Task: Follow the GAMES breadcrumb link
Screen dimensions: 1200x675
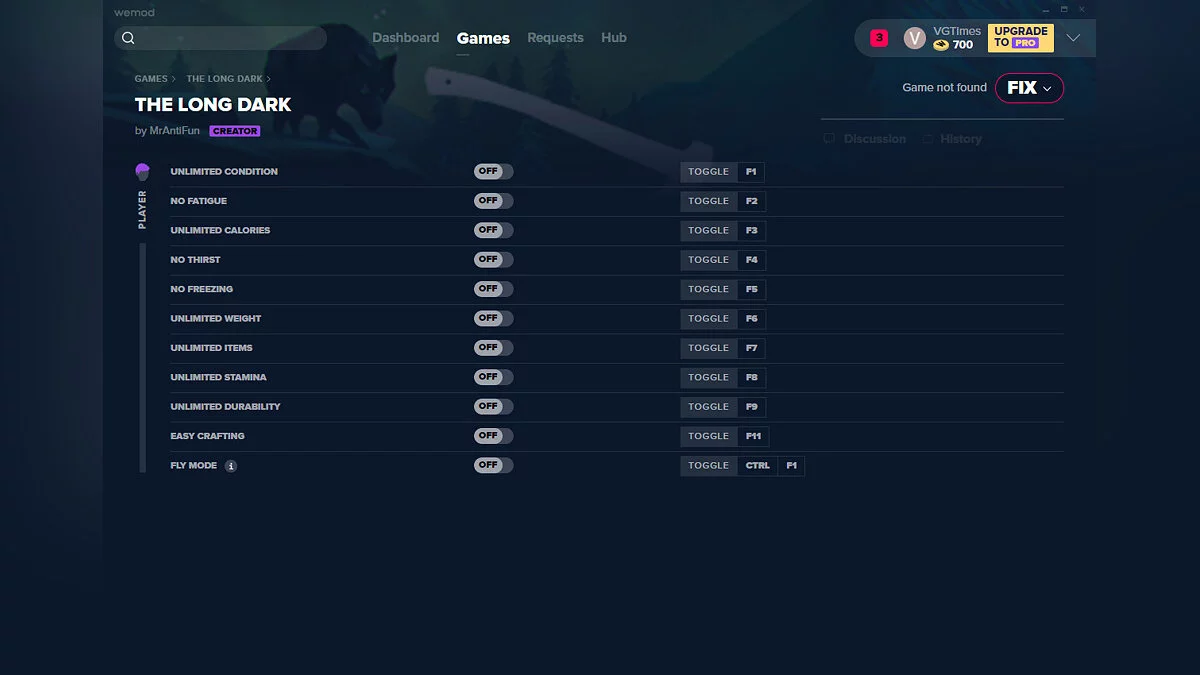Action: [151, 78]
